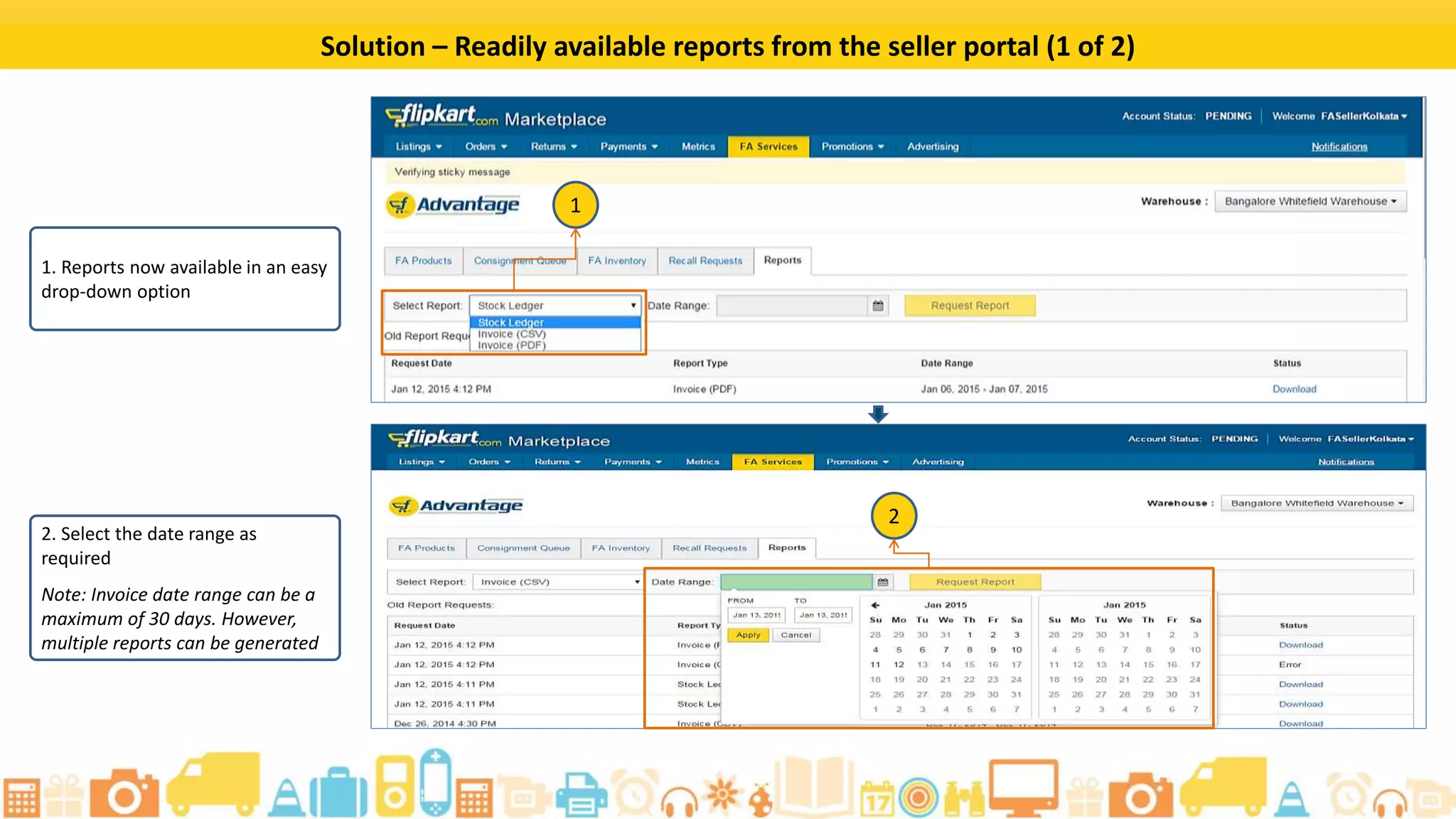Screen dimensions: 1456x819
Task: Click the yellow circle numbered 2
Action: point(894,515)
